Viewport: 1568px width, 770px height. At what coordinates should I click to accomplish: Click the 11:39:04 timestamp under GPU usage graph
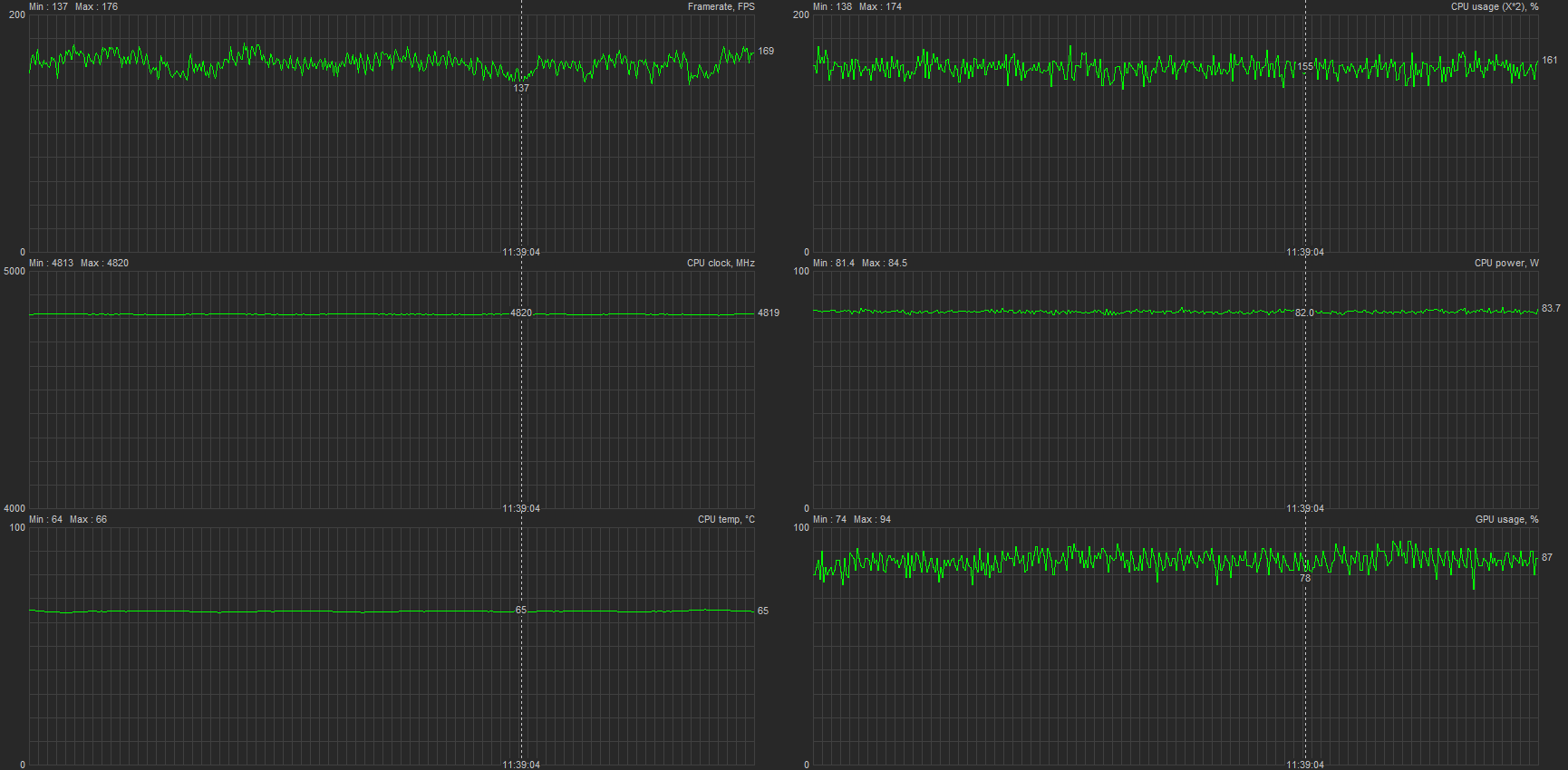(x=1305, y=765)
